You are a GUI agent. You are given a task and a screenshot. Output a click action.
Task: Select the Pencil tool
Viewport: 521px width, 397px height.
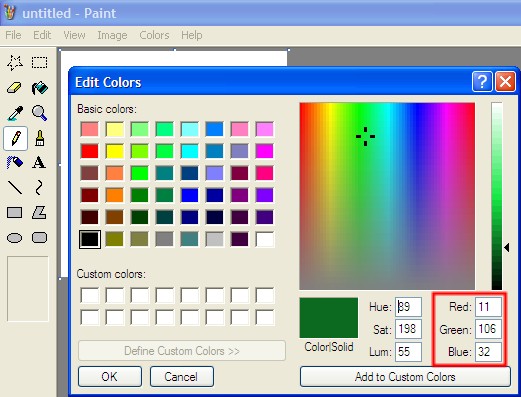coord(15,138)
